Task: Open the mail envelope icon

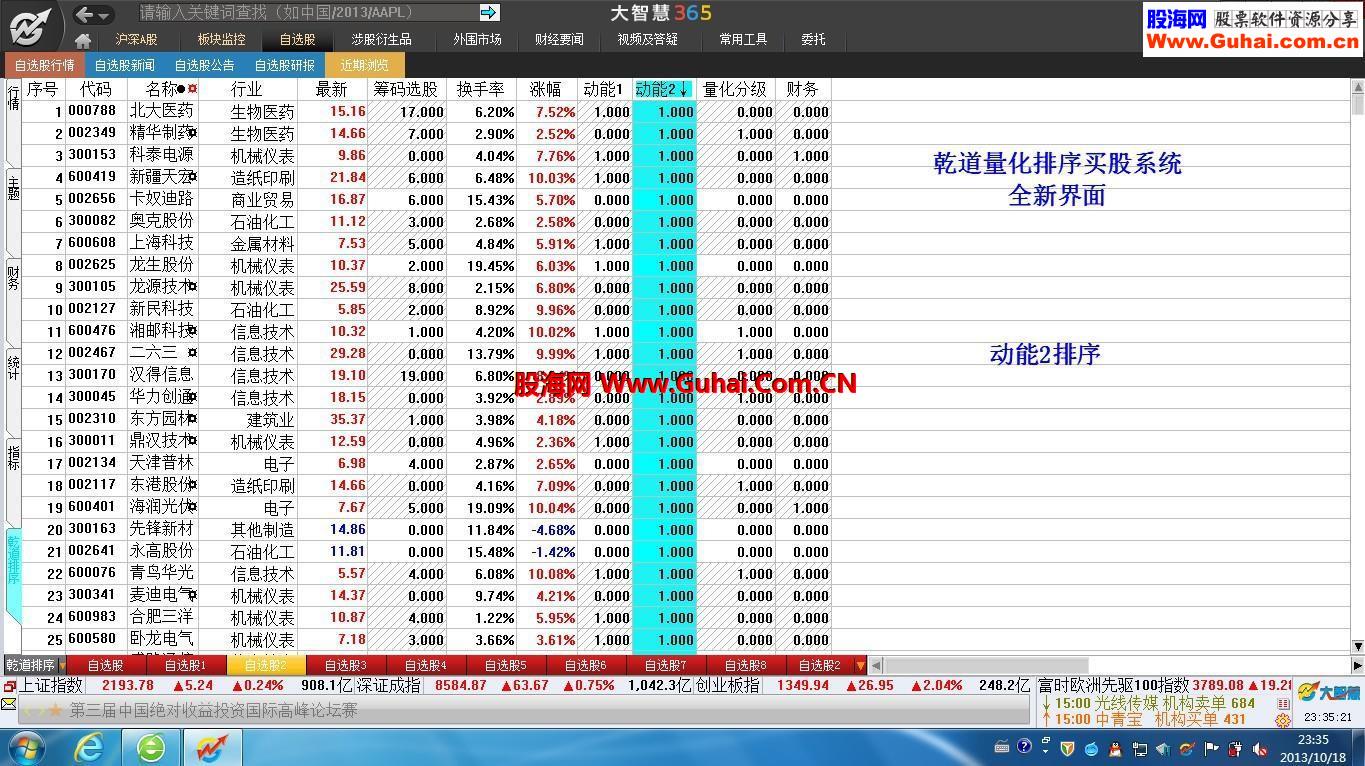Action: [9, 705]
